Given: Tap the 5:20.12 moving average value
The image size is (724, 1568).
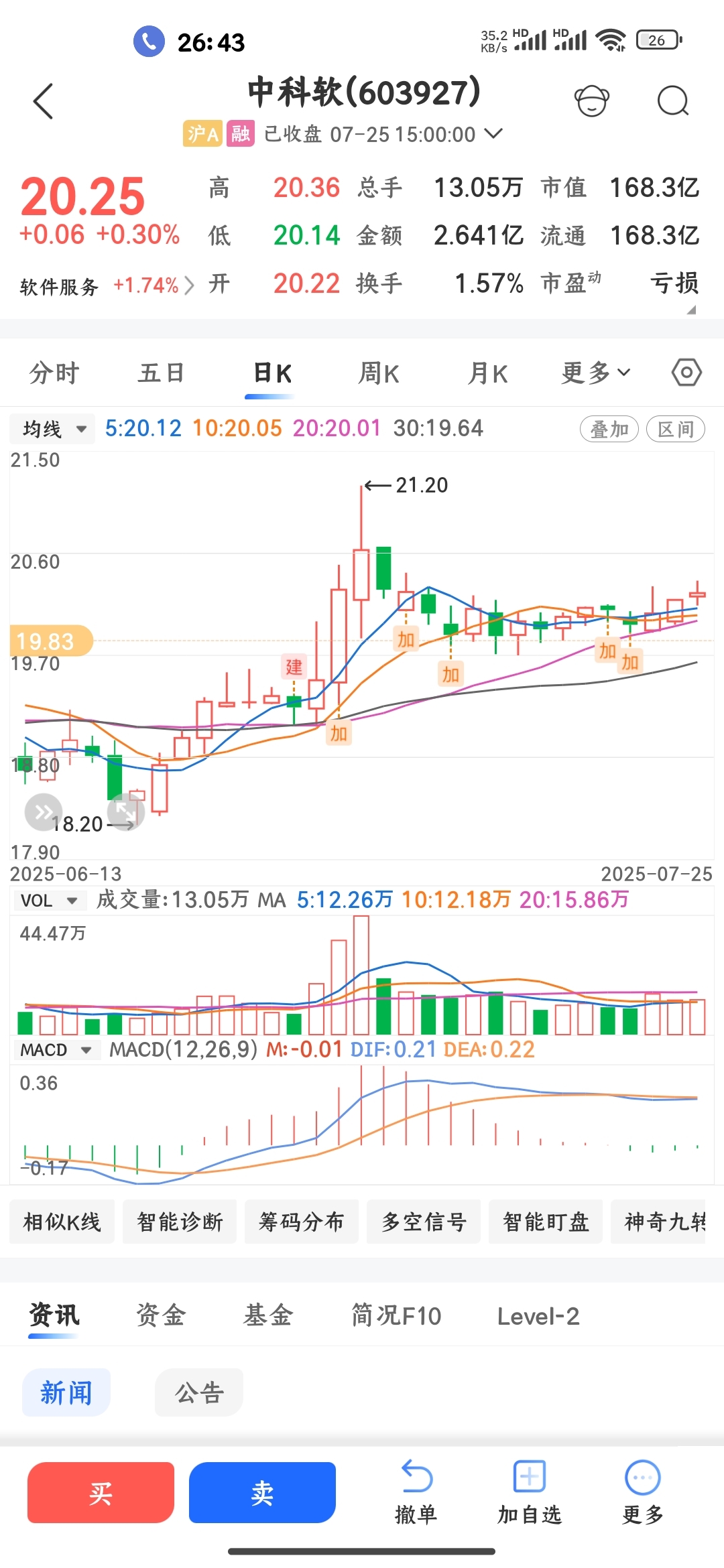Looking at the screenshot, I should tap(143, 428).
